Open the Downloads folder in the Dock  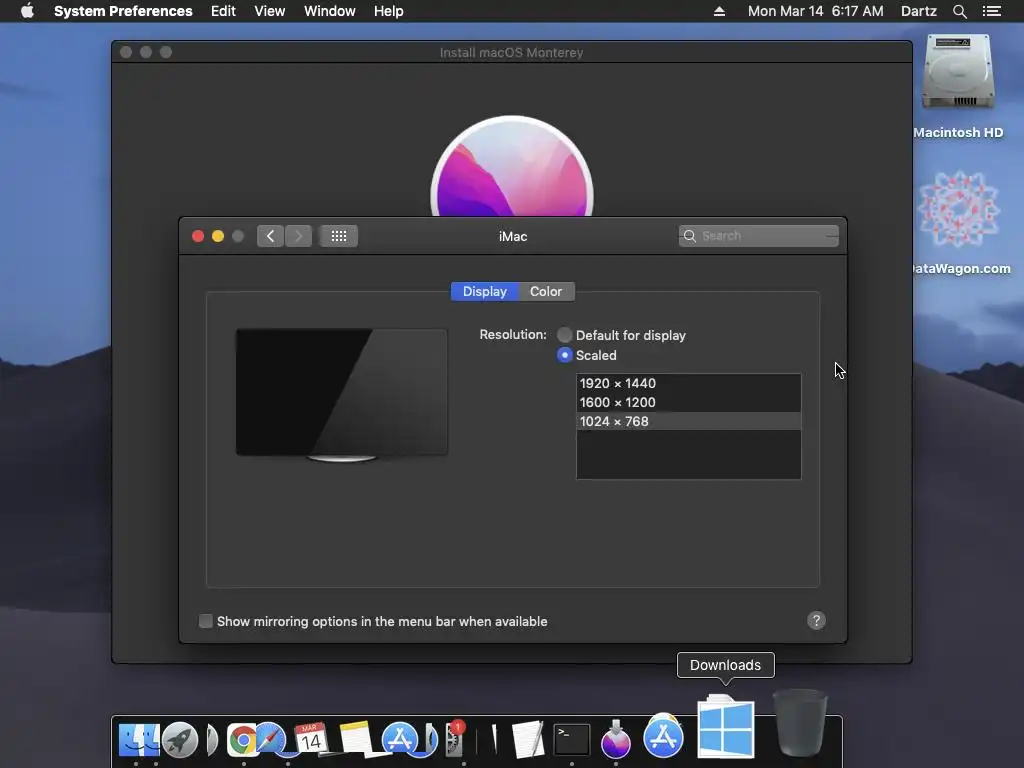tap(726, 726)
